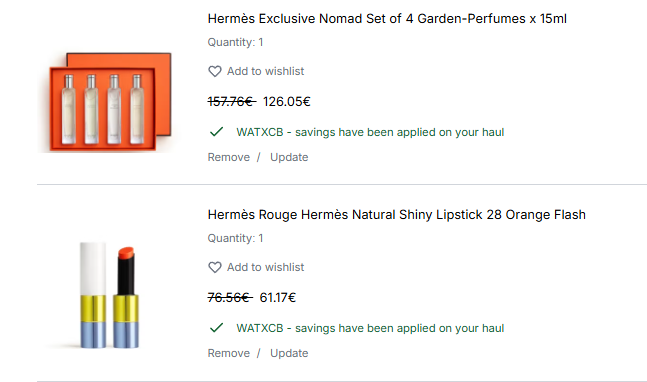Click the heart icon for the Nomad perfume set
647x382 pixels.
(215, 71)
